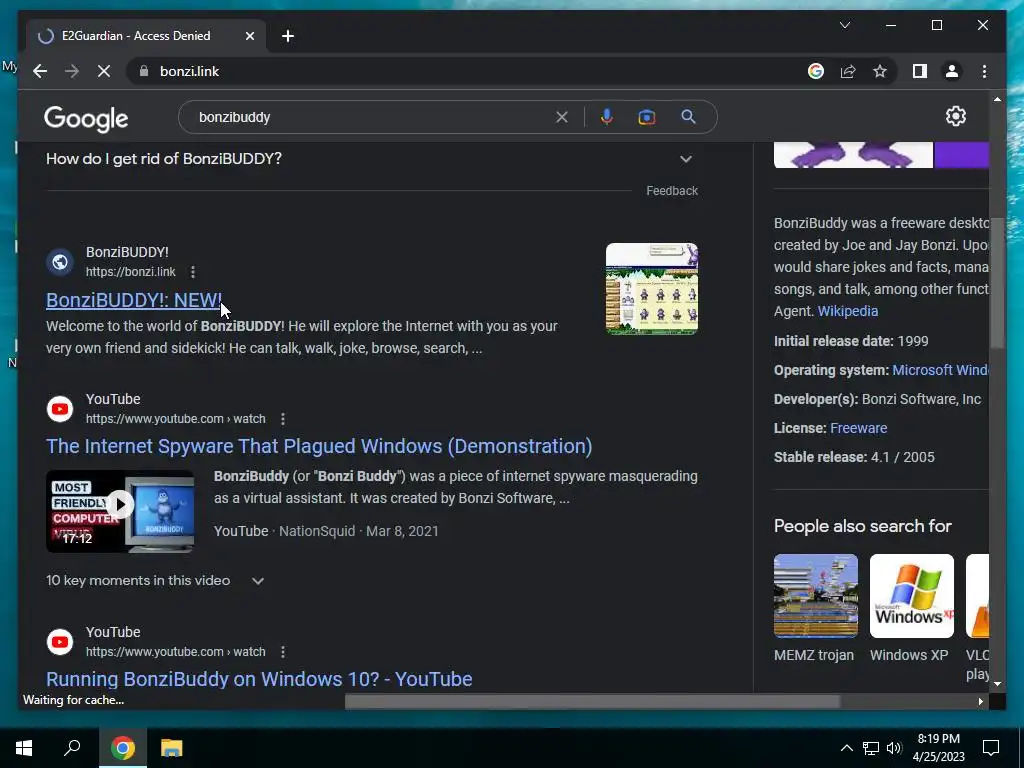Screen dimensions: 1024x768
Task: Show hidden system tray icons
Action: click(x=846, y=748)
